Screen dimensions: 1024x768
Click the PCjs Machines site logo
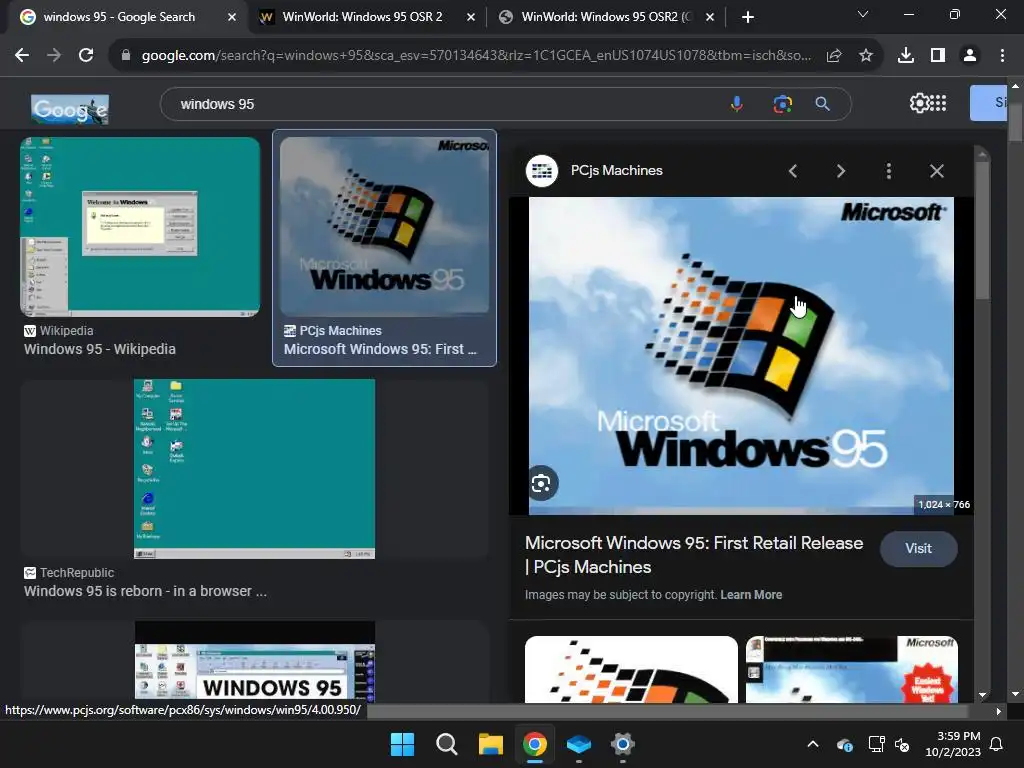click(541, 171)
